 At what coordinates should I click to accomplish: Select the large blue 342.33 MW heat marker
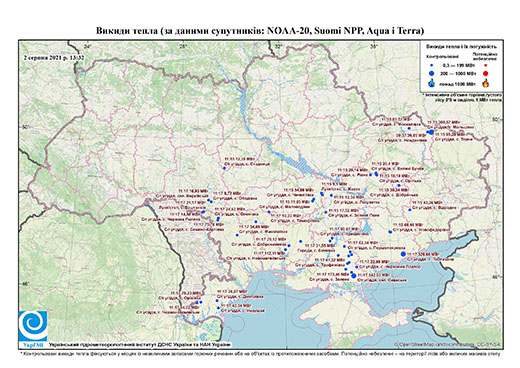point(354,275)
